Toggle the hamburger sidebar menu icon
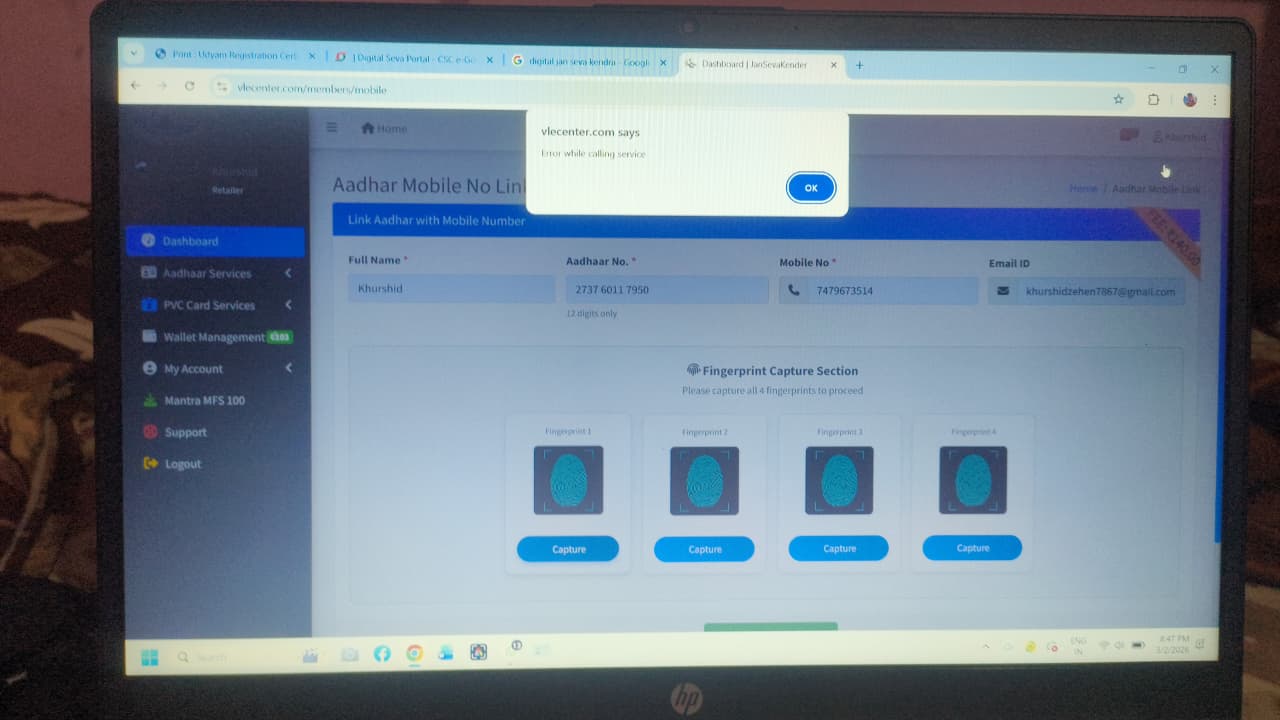The width and height of the screenshot is (1280, 720). pyautogui.click(x=332, y=128)
